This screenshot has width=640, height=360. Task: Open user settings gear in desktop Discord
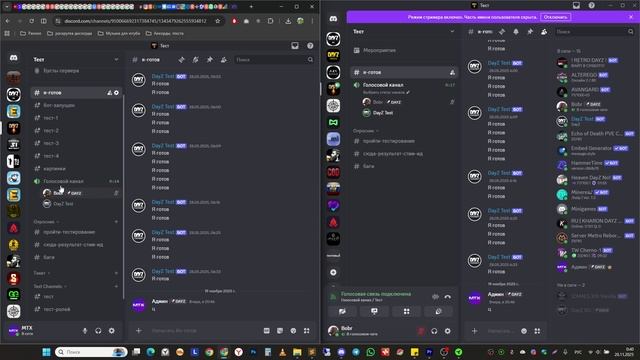click(x=448, y=331)
